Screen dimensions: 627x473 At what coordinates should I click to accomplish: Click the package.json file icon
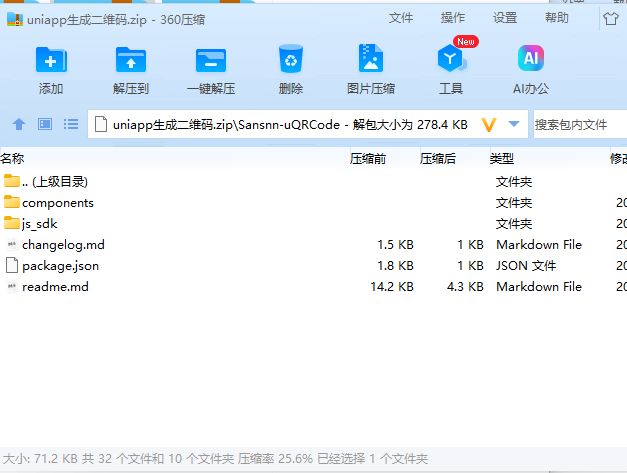12,265
